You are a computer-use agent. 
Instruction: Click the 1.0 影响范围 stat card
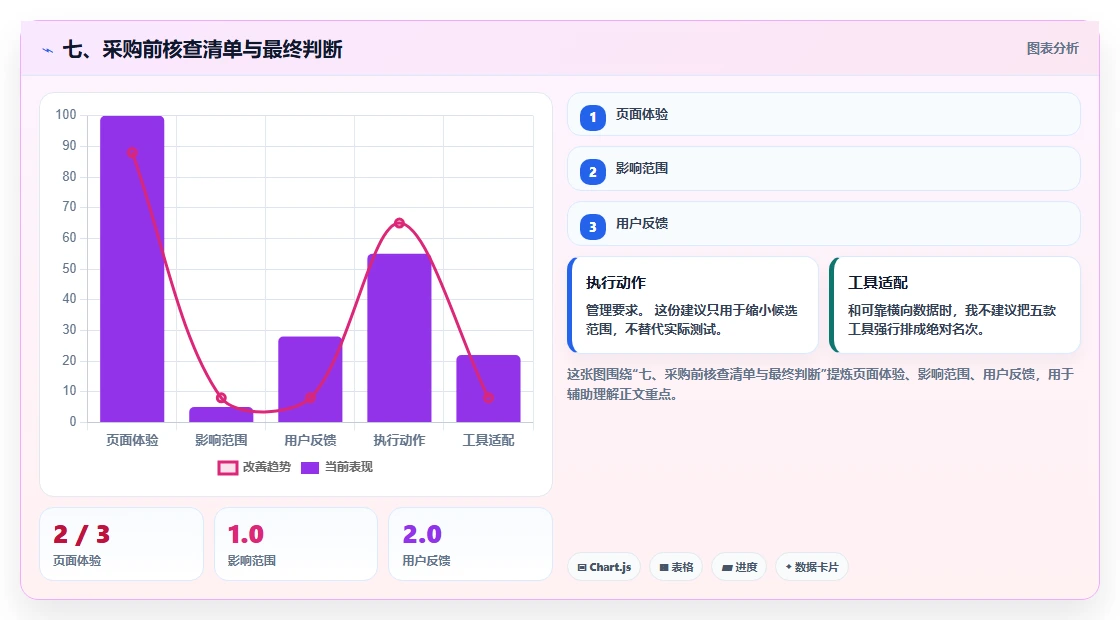pos(296,544)
